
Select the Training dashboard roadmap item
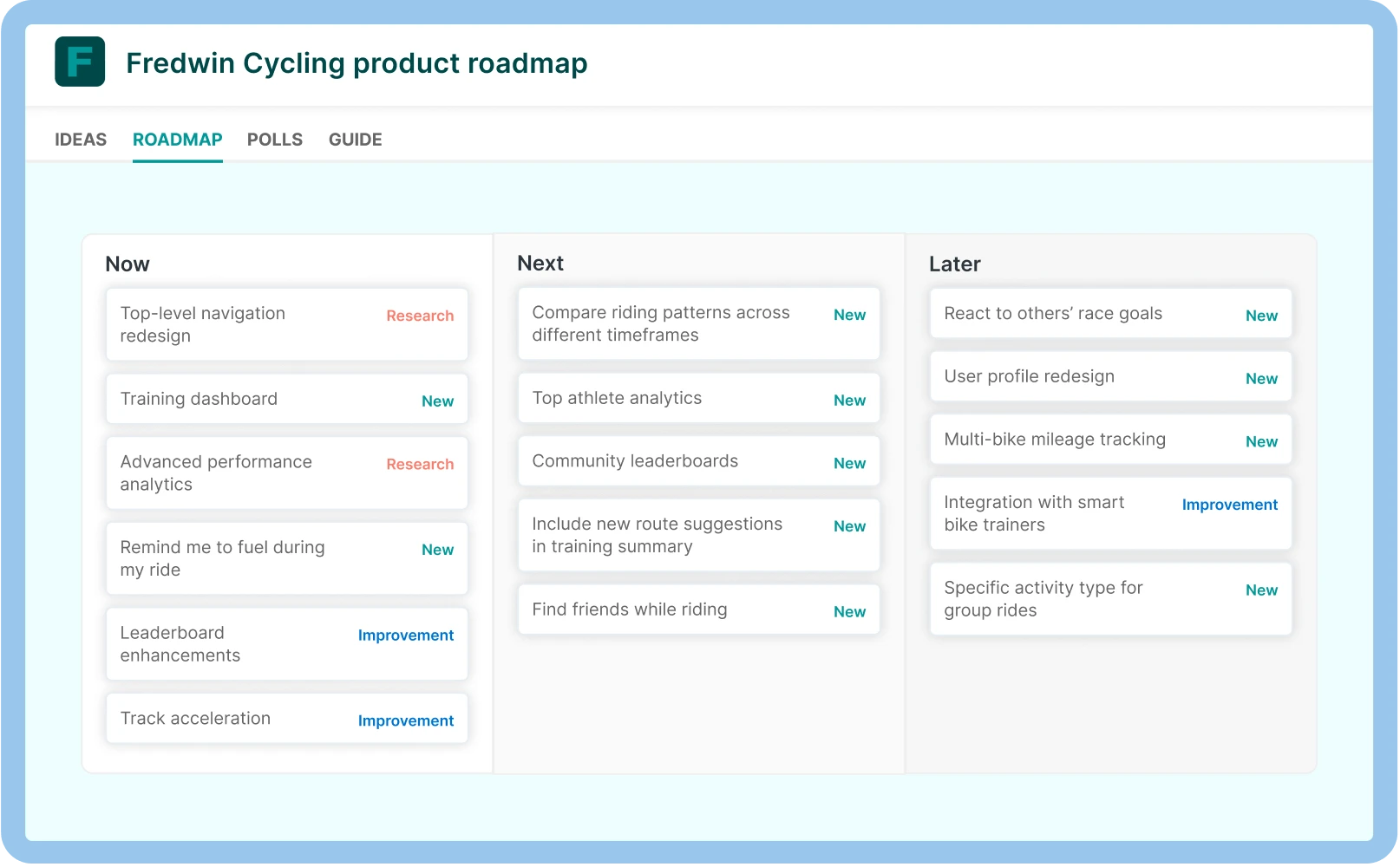pos(286,399)
